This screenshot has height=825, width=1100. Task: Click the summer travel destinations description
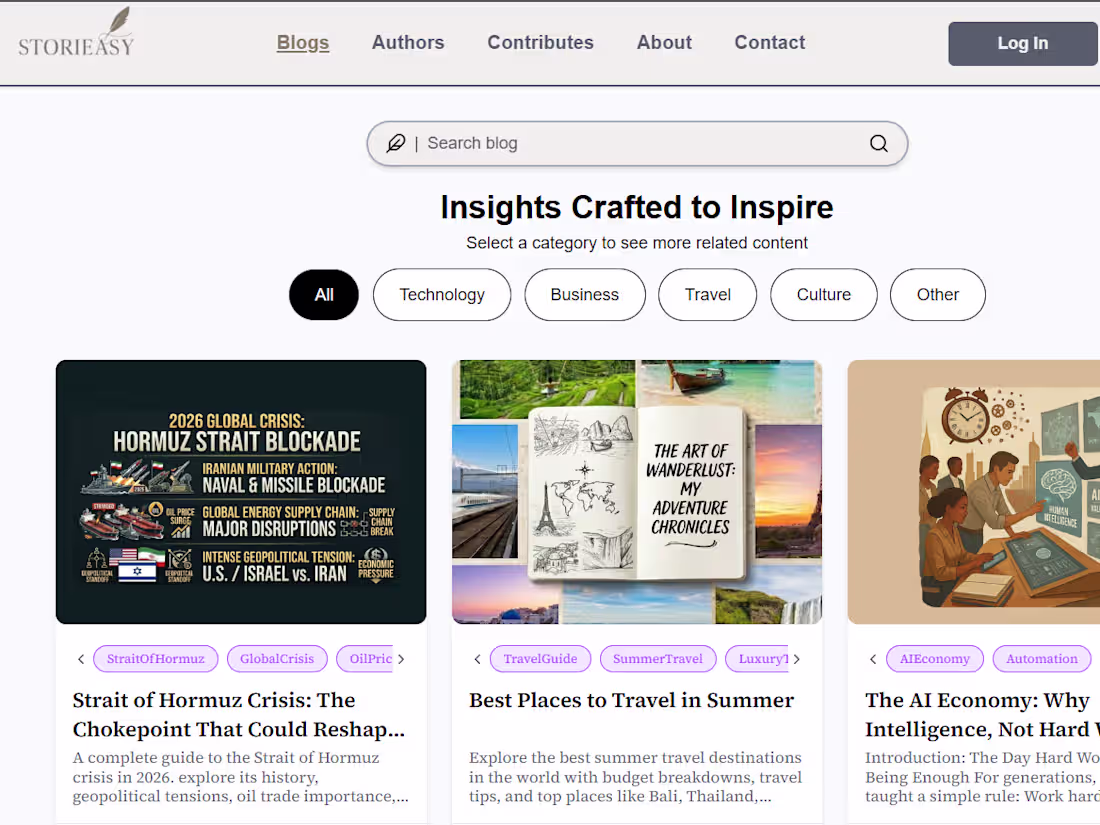click(636, 777)
